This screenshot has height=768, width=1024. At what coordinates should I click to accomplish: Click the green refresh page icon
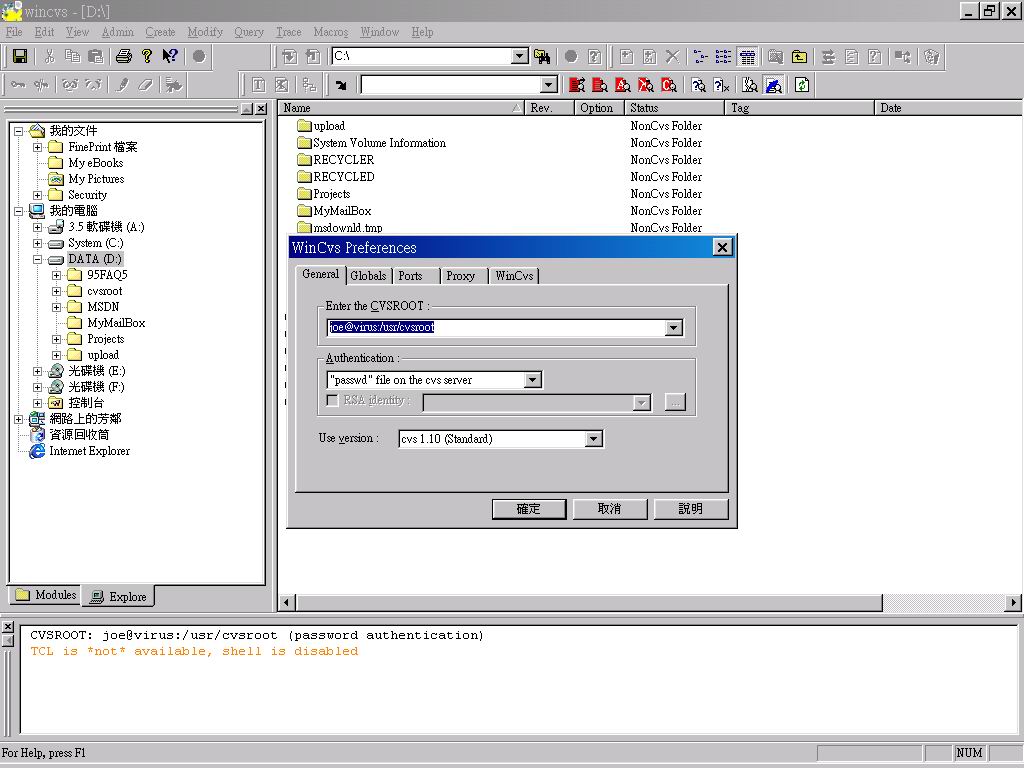point(802,85)
